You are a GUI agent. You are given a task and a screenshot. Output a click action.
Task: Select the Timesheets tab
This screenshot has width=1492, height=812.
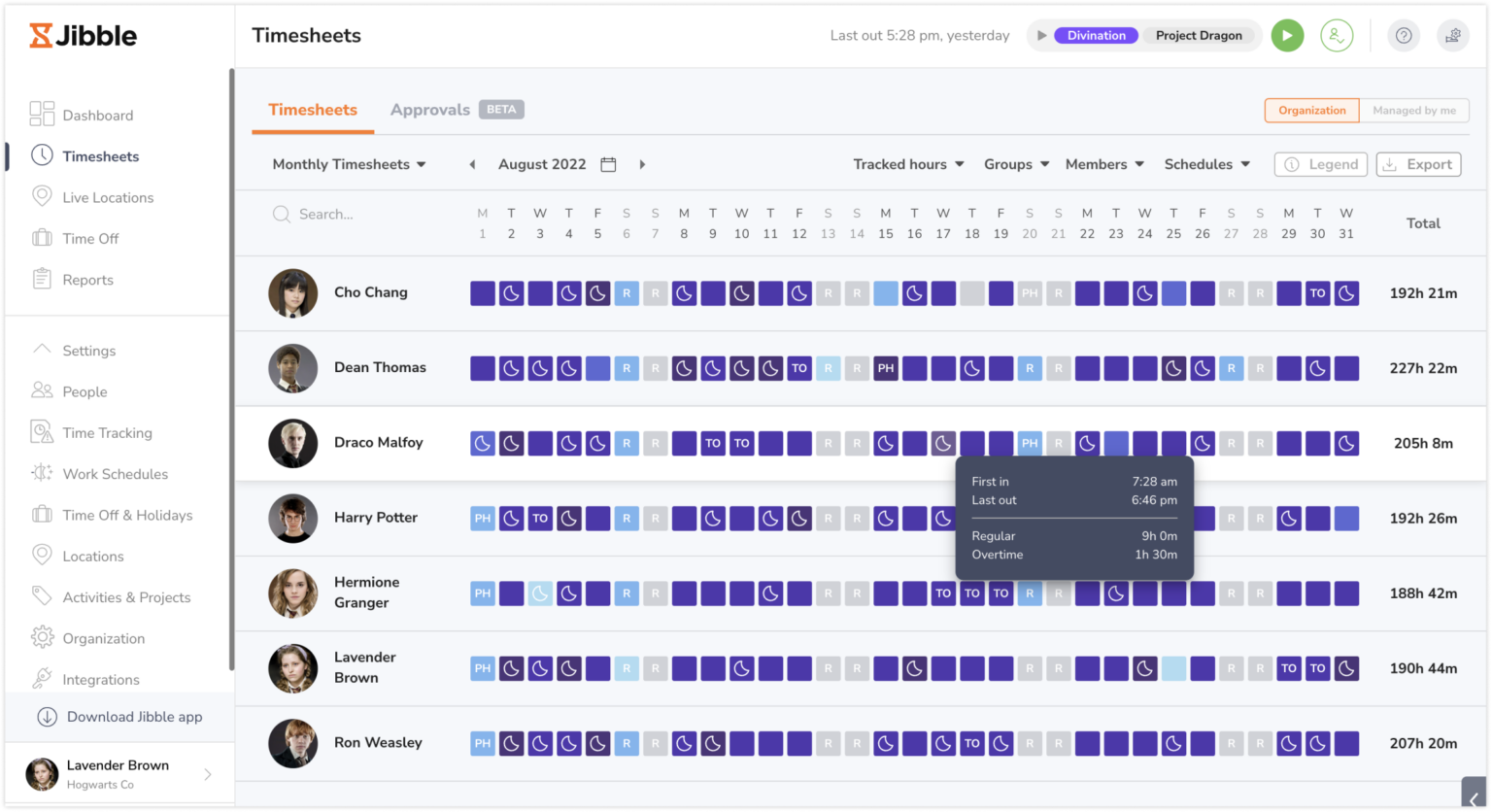312,110
